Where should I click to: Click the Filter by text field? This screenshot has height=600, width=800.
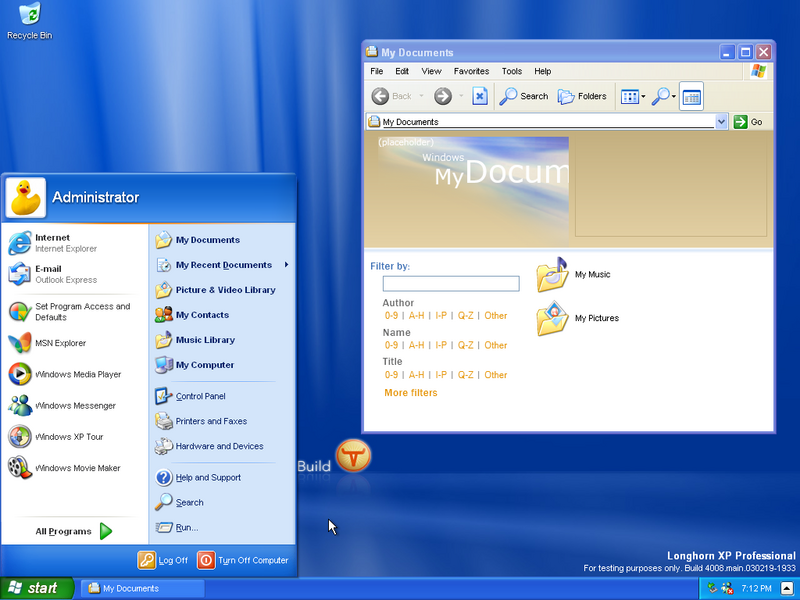click(451, 284)
